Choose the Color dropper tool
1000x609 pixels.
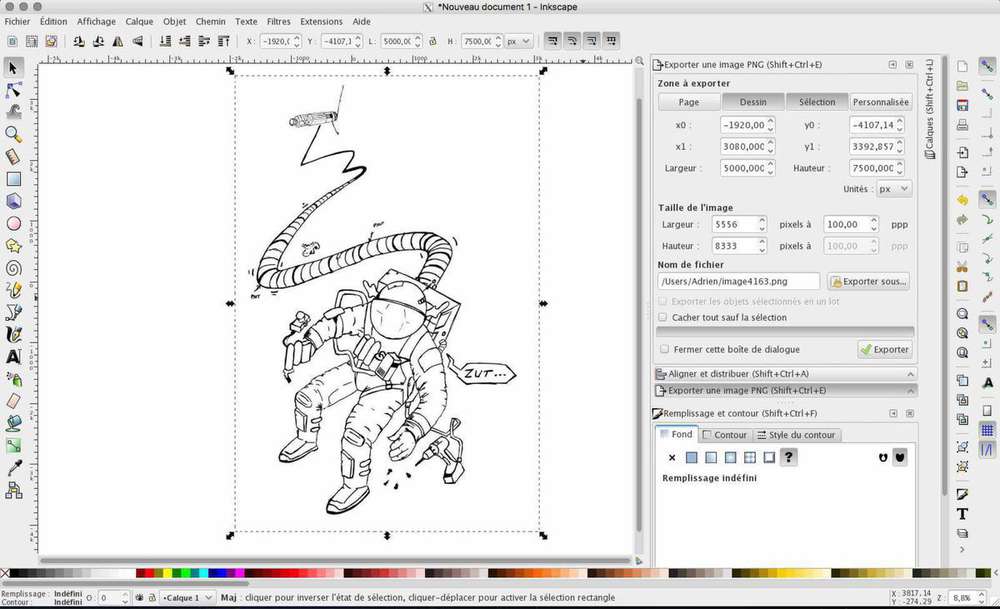click(x=13, y=468)
